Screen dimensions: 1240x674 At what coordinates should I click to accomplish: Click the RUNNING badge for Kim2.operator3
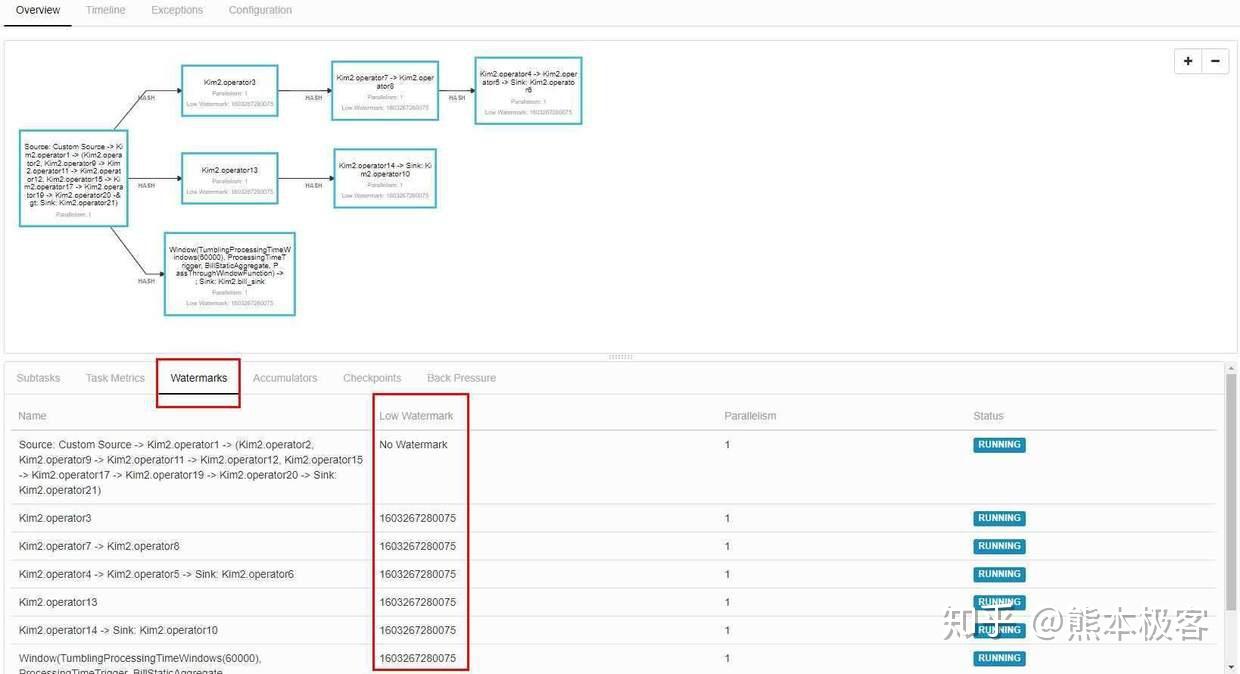coord(999,518)
